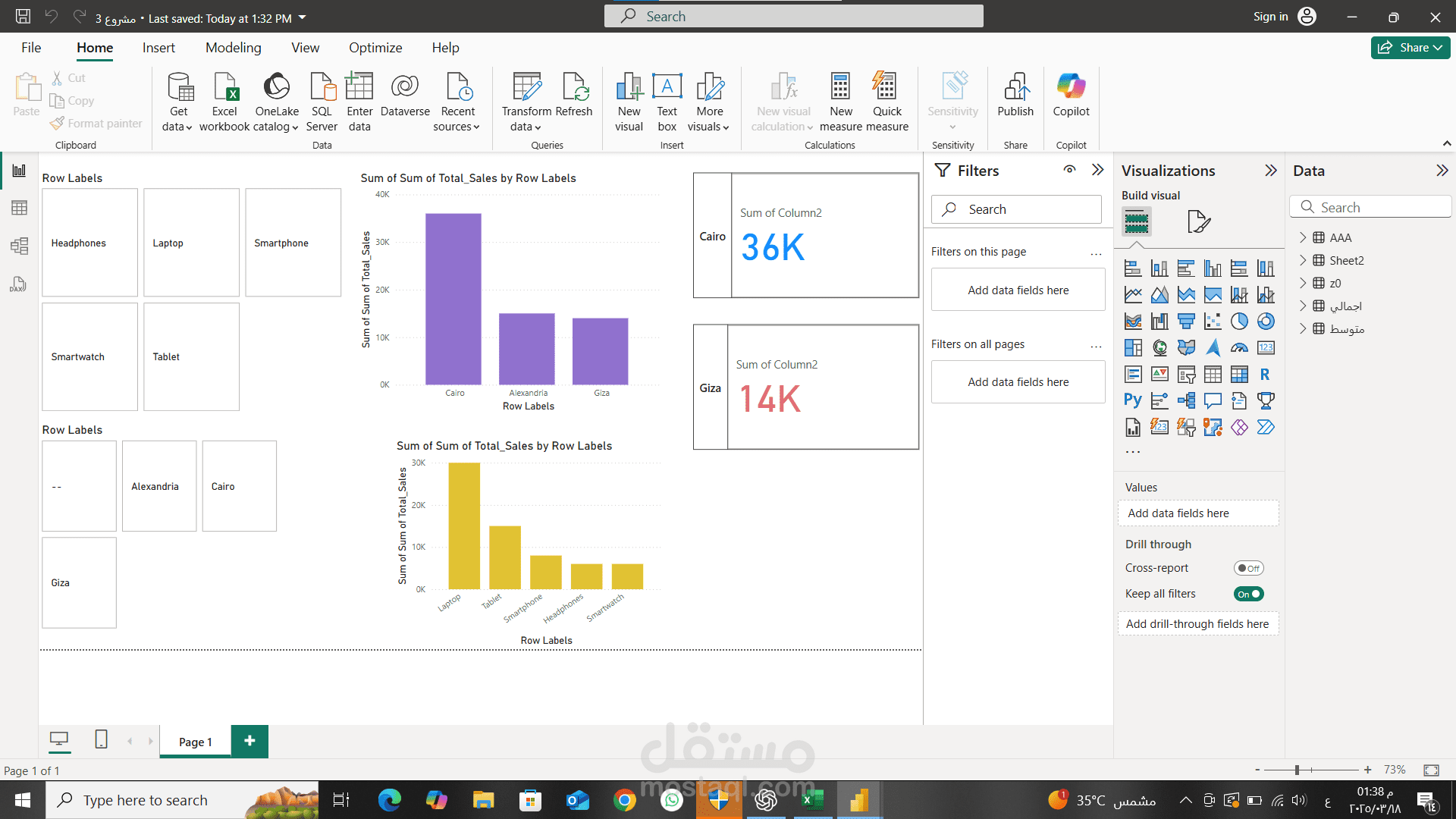1456x819 pixels.
Task: Click Enter data icon
Action: (359, 102)
